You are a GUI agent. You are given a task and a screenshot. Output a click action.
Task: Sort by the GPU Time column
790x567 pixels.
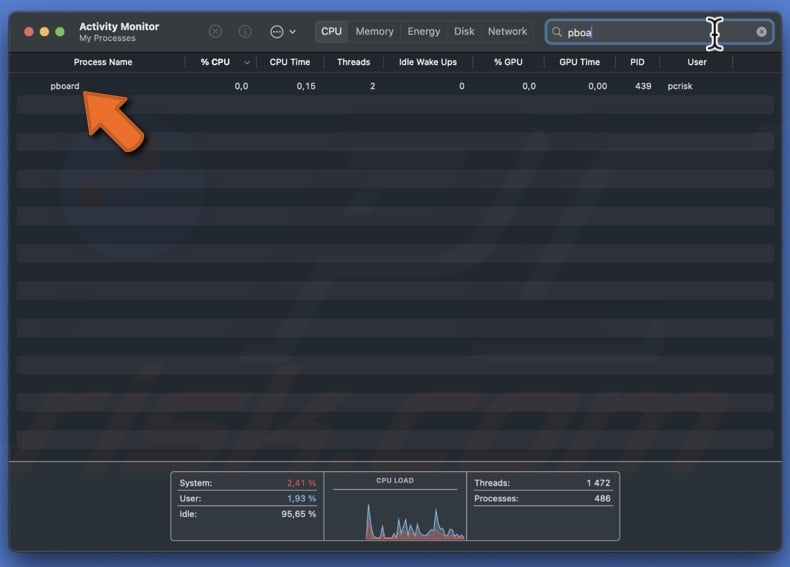(x=579, y=62)
